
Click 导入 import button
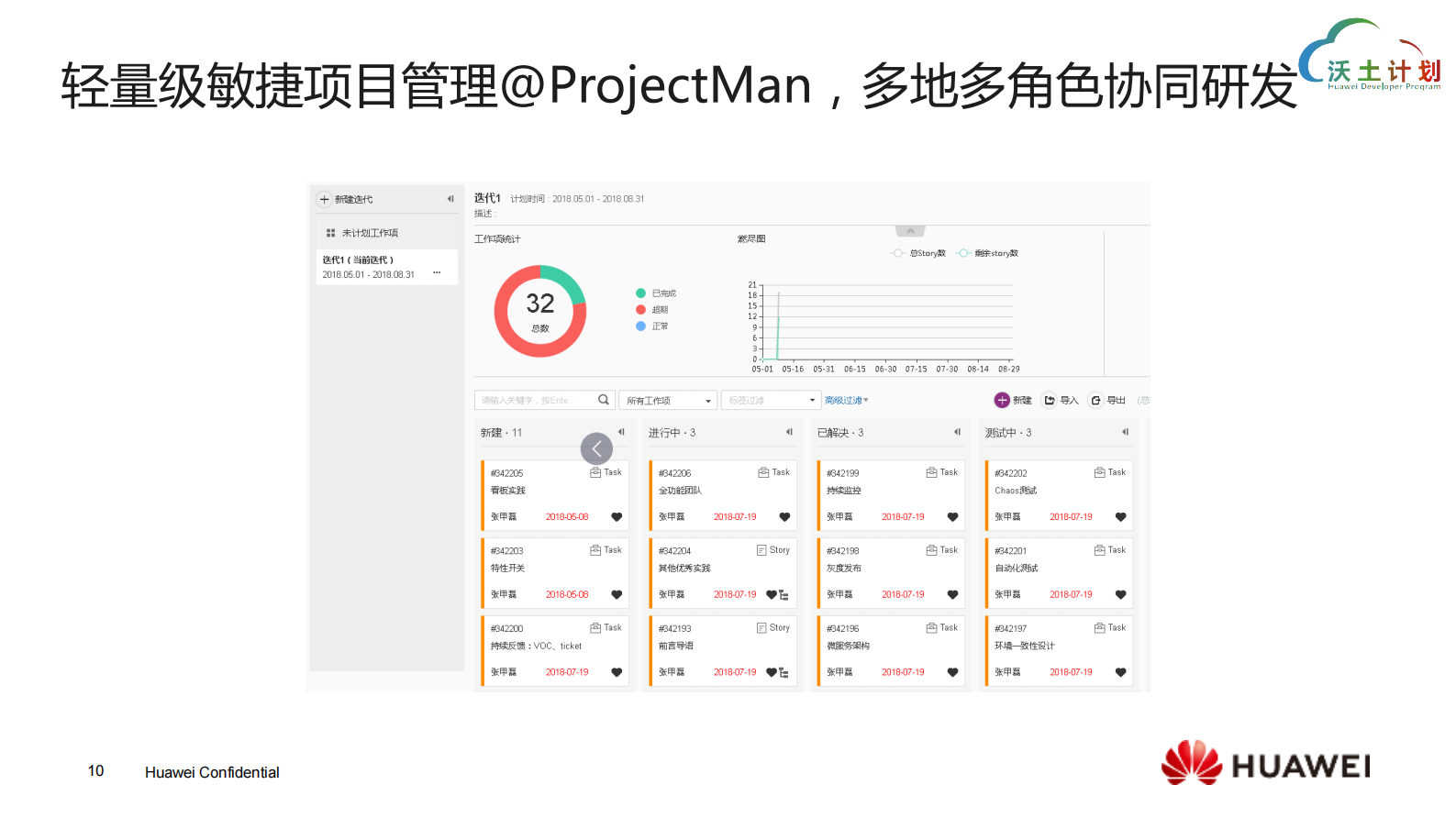(1061, 400)
